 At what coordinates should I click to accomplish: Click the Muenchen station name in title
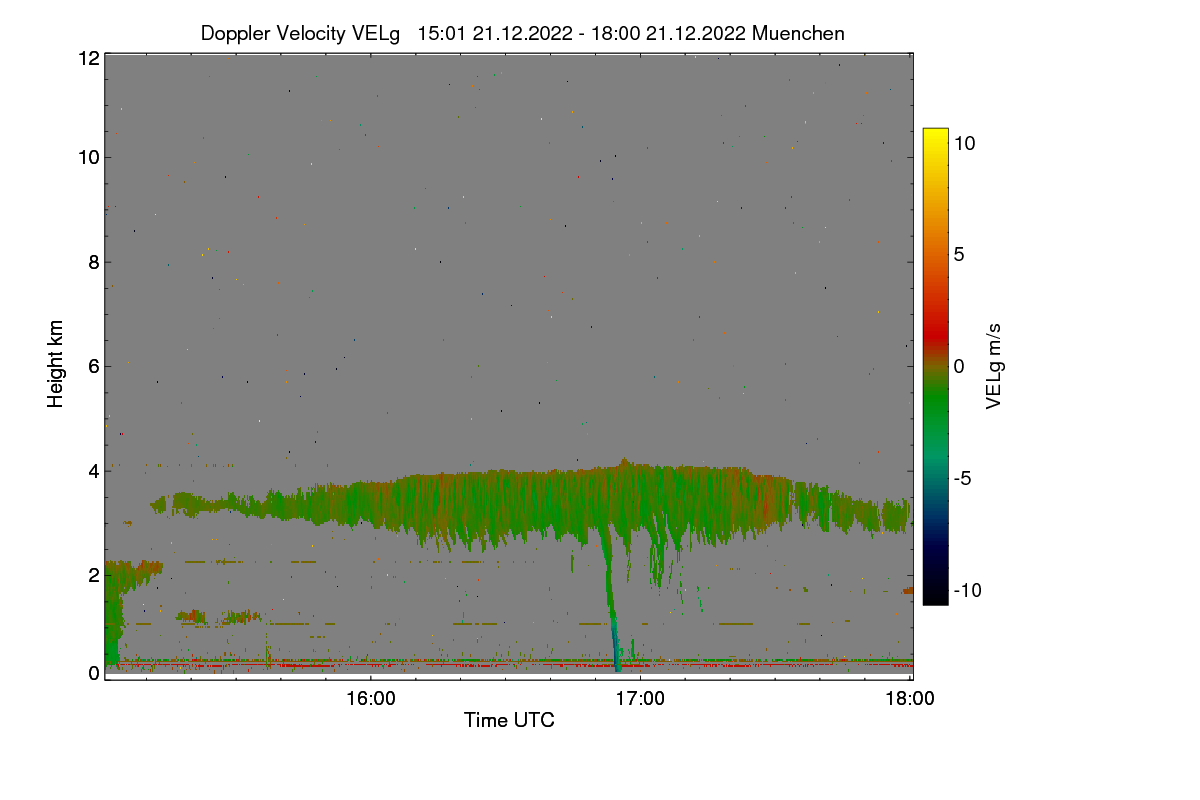point(798,33)
